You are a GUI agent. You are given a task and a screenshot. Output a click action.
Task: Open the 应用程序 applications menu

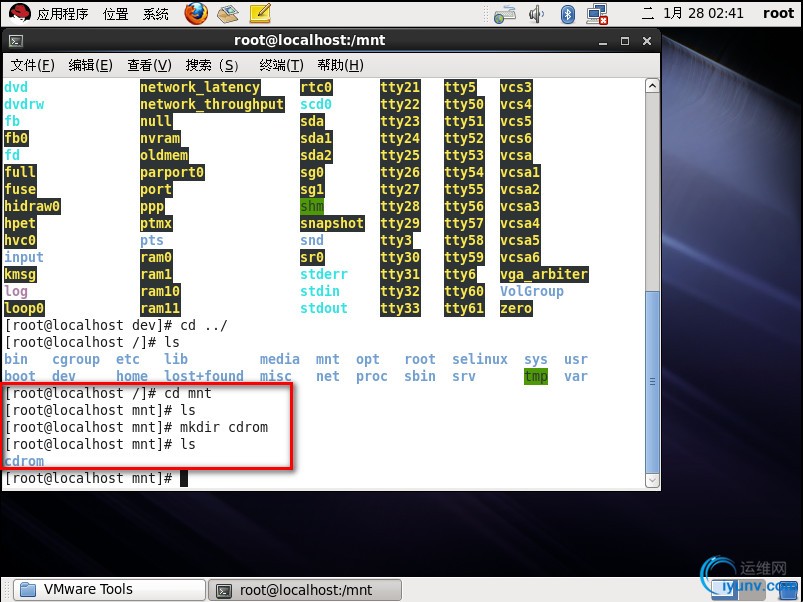(x=62, y=14)
